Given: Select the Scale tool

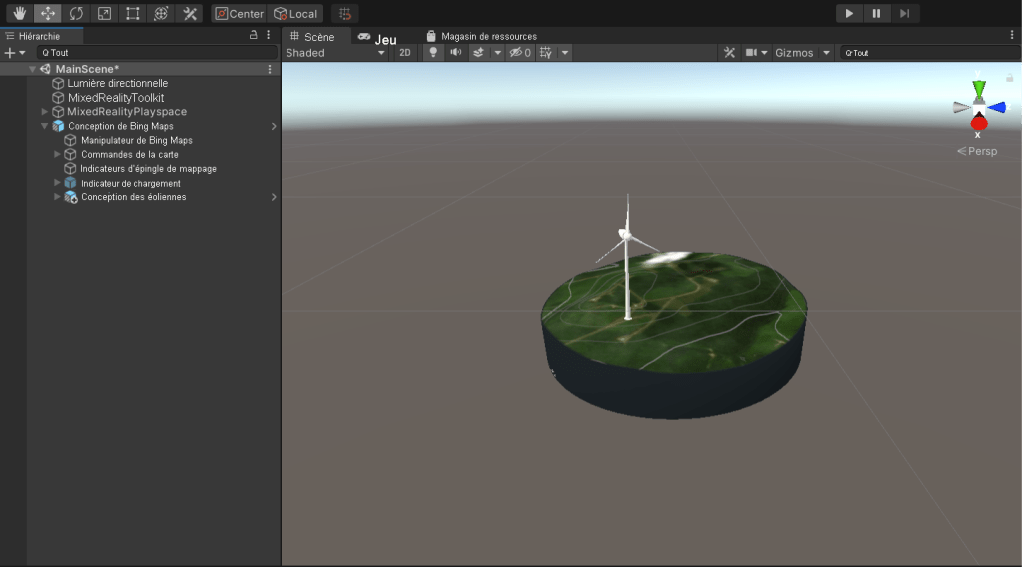Looking at the screenshot, I should (104, 14).
